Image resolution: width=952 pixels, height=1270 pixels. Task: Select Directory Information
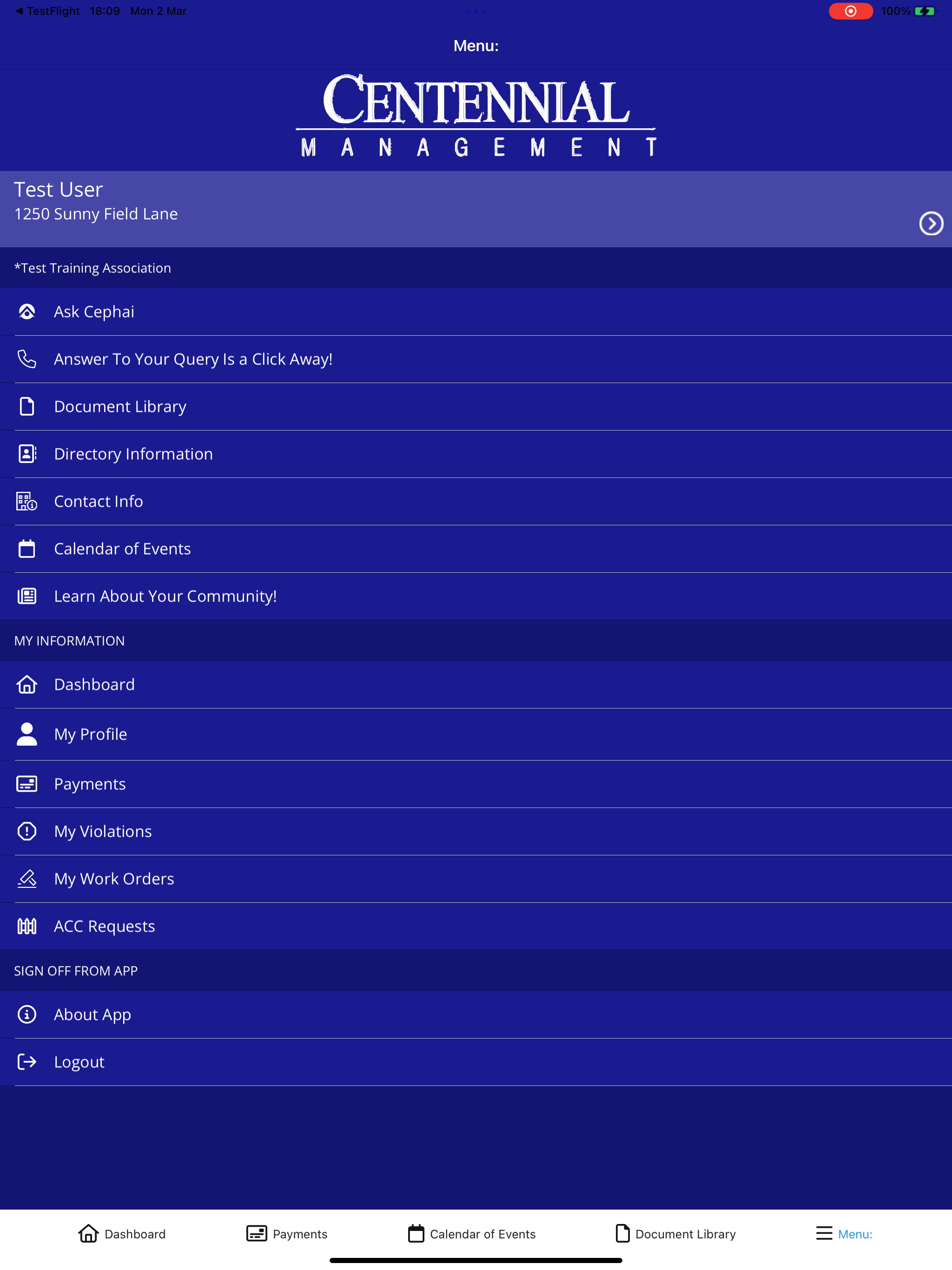coord(476,454)
